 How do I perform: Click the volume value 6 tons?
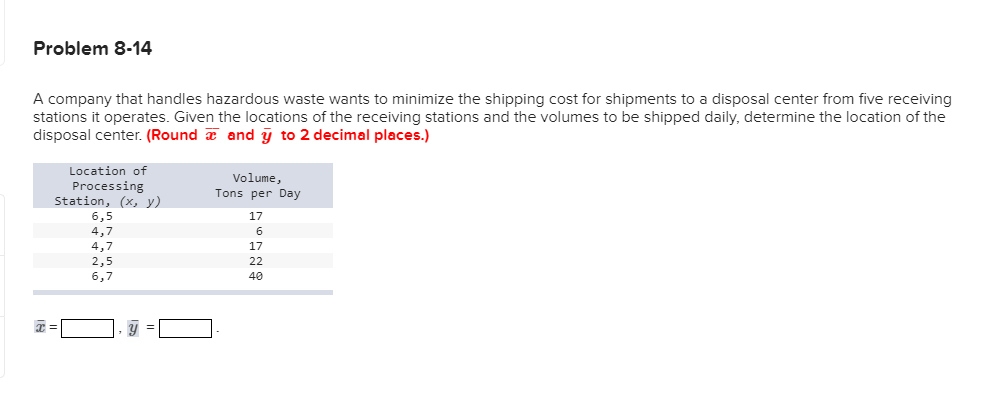pos(258,231)
